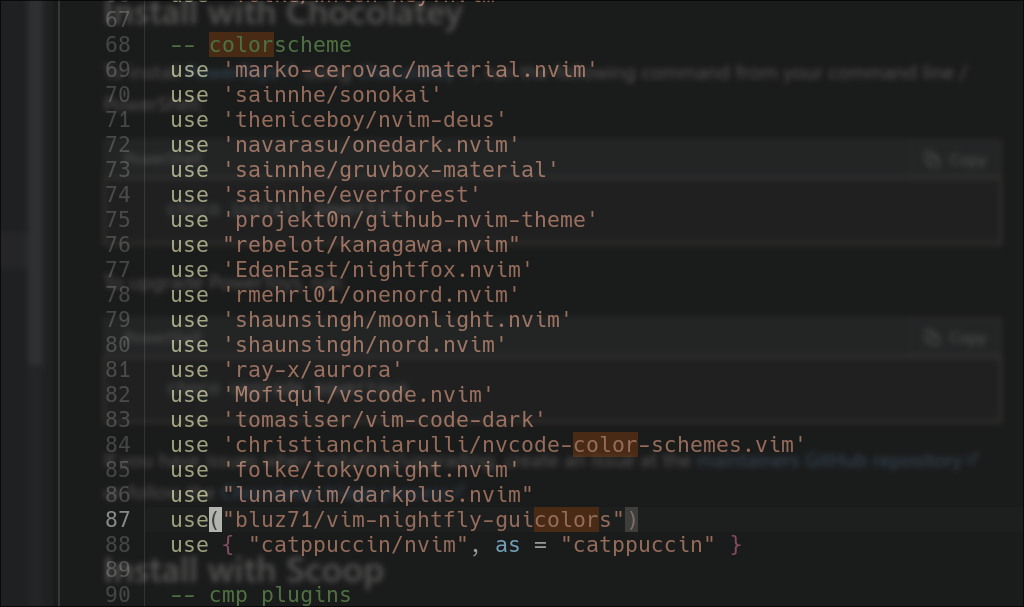The image size is (1024, 607).
Task: Click the 'christianchiarulli/nvcode-color-schemes.vim' string
Action: click(514, 444)
